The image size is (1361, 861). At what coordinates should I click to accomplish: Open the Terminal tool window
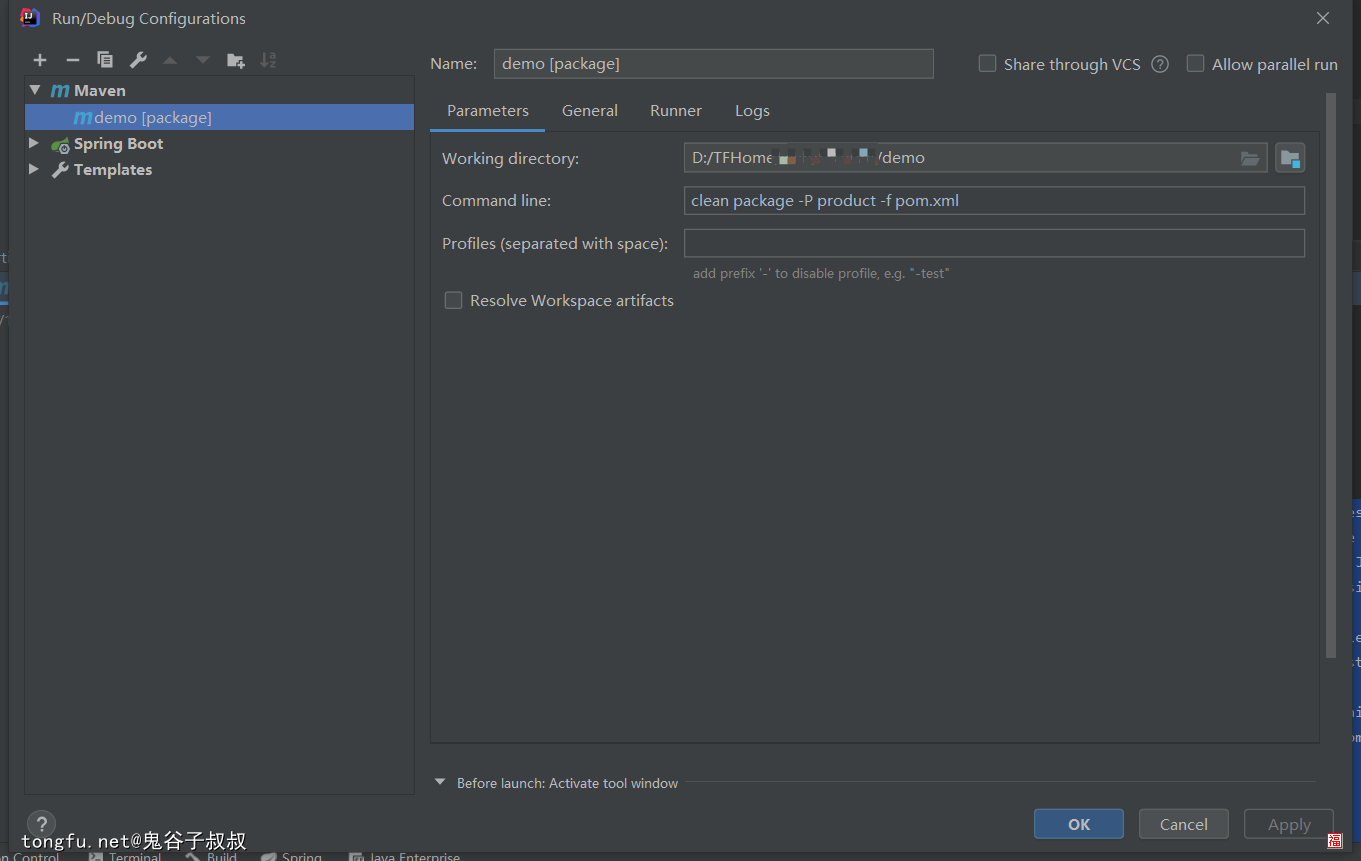point(125,856)
